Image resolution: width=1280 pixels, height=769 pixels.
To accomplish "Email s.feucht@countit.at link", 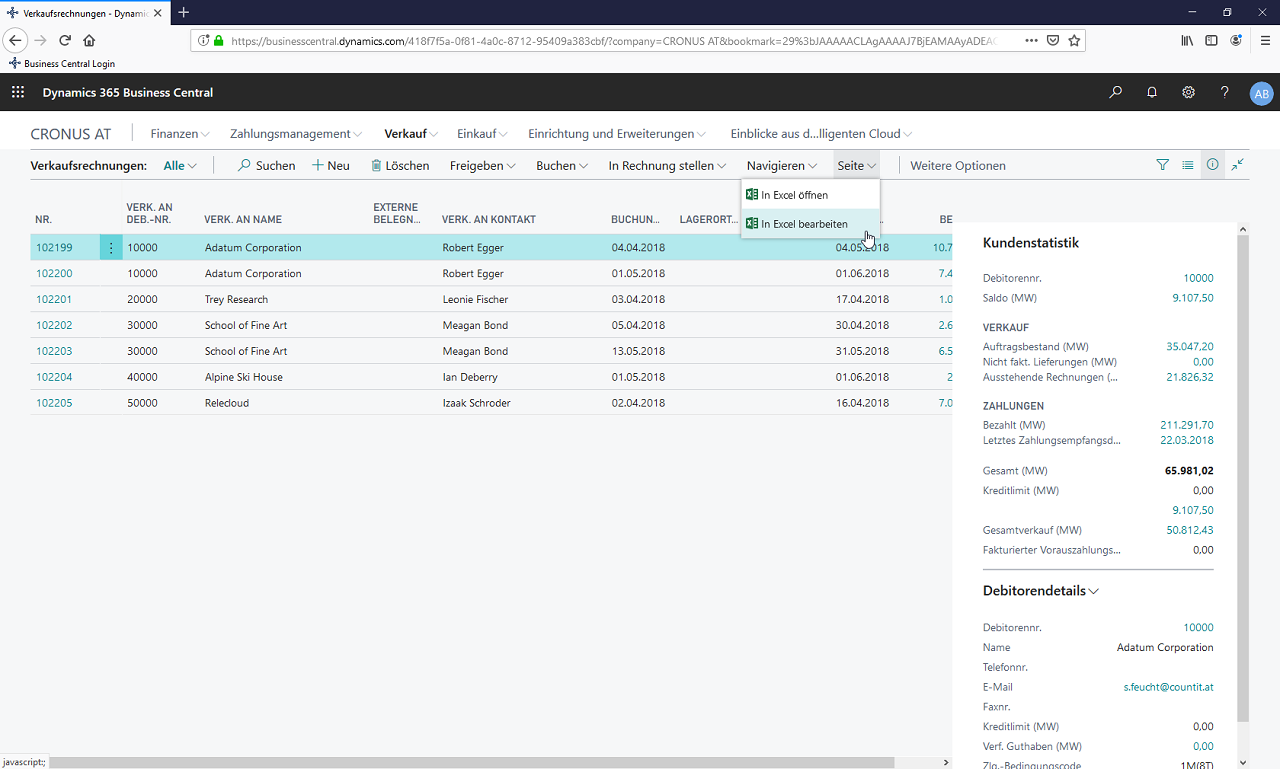I will (x=1169, y=687).
